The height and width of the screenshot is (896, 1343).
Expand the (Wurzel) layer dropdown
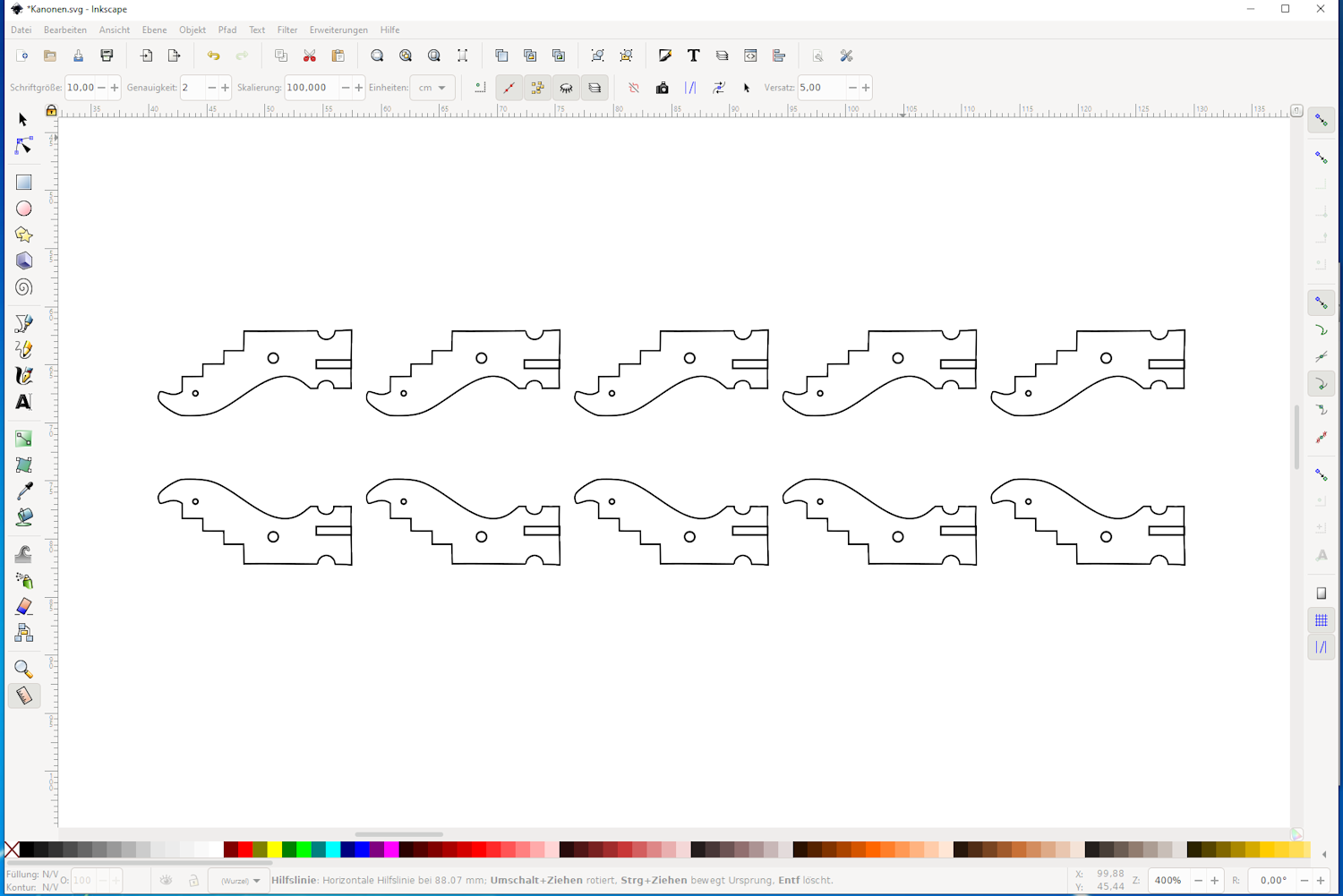click(240, 881)
